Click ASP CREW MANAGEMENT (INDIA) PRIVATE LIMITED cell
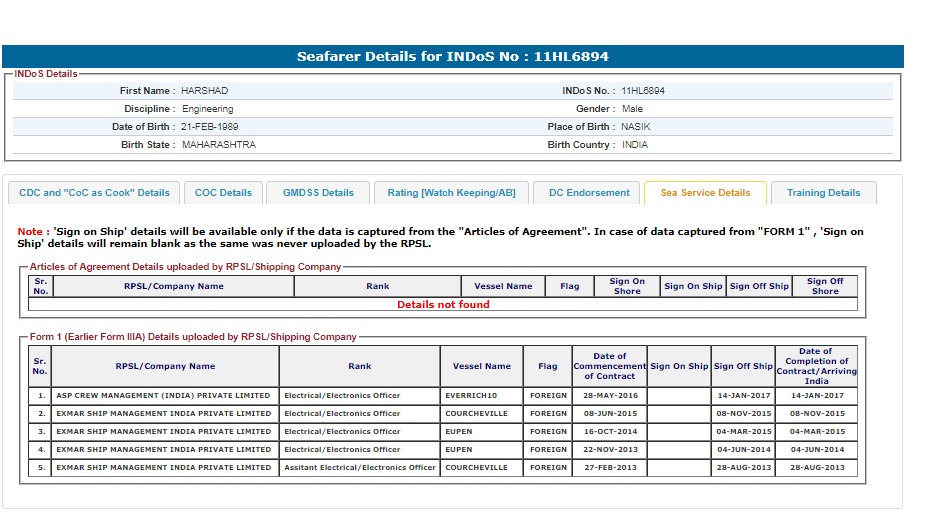928x527 pixels. tap(164, 396)
